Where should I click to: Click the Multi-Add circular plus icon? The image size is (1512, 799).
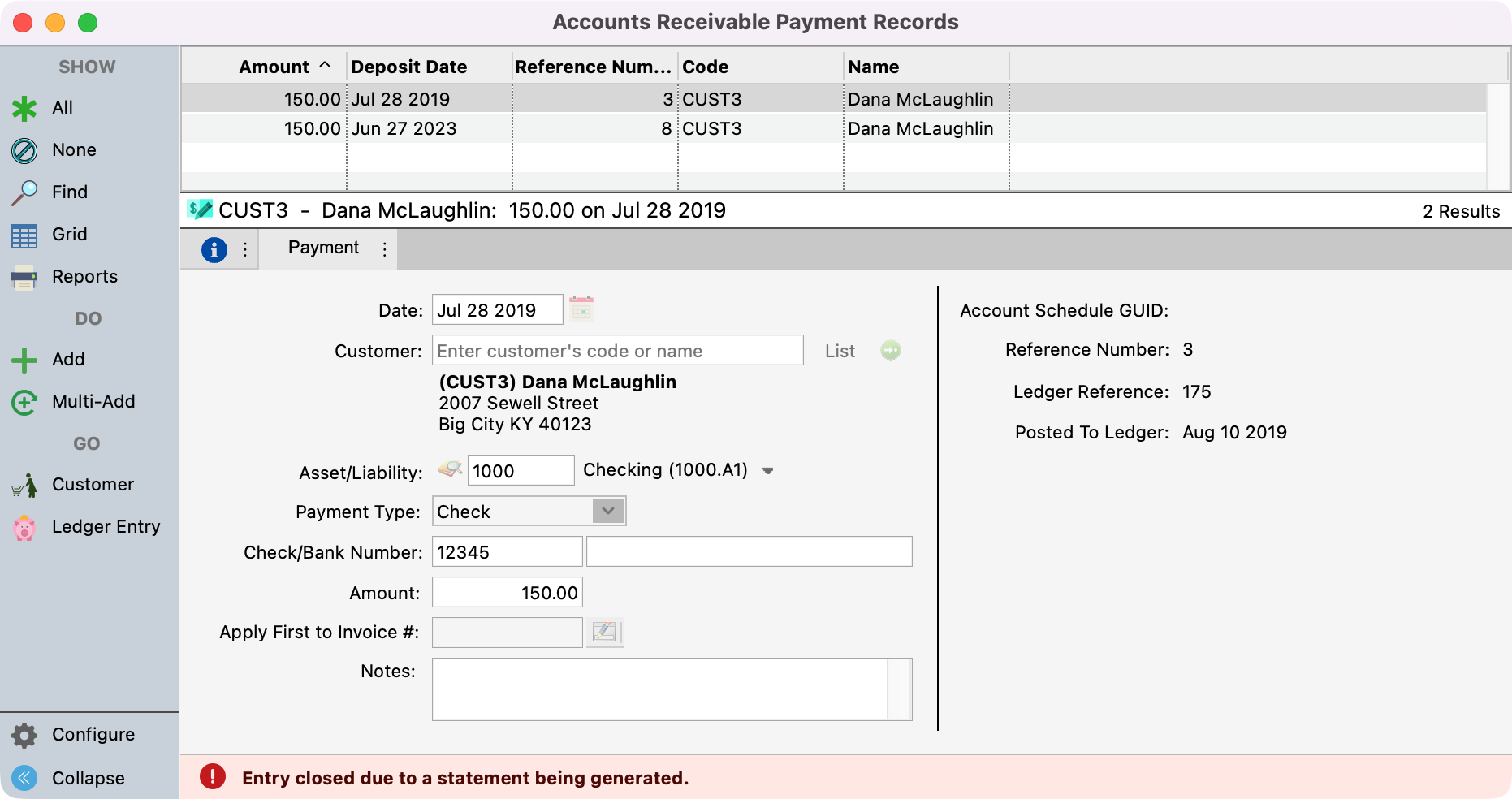click(24, 402)
